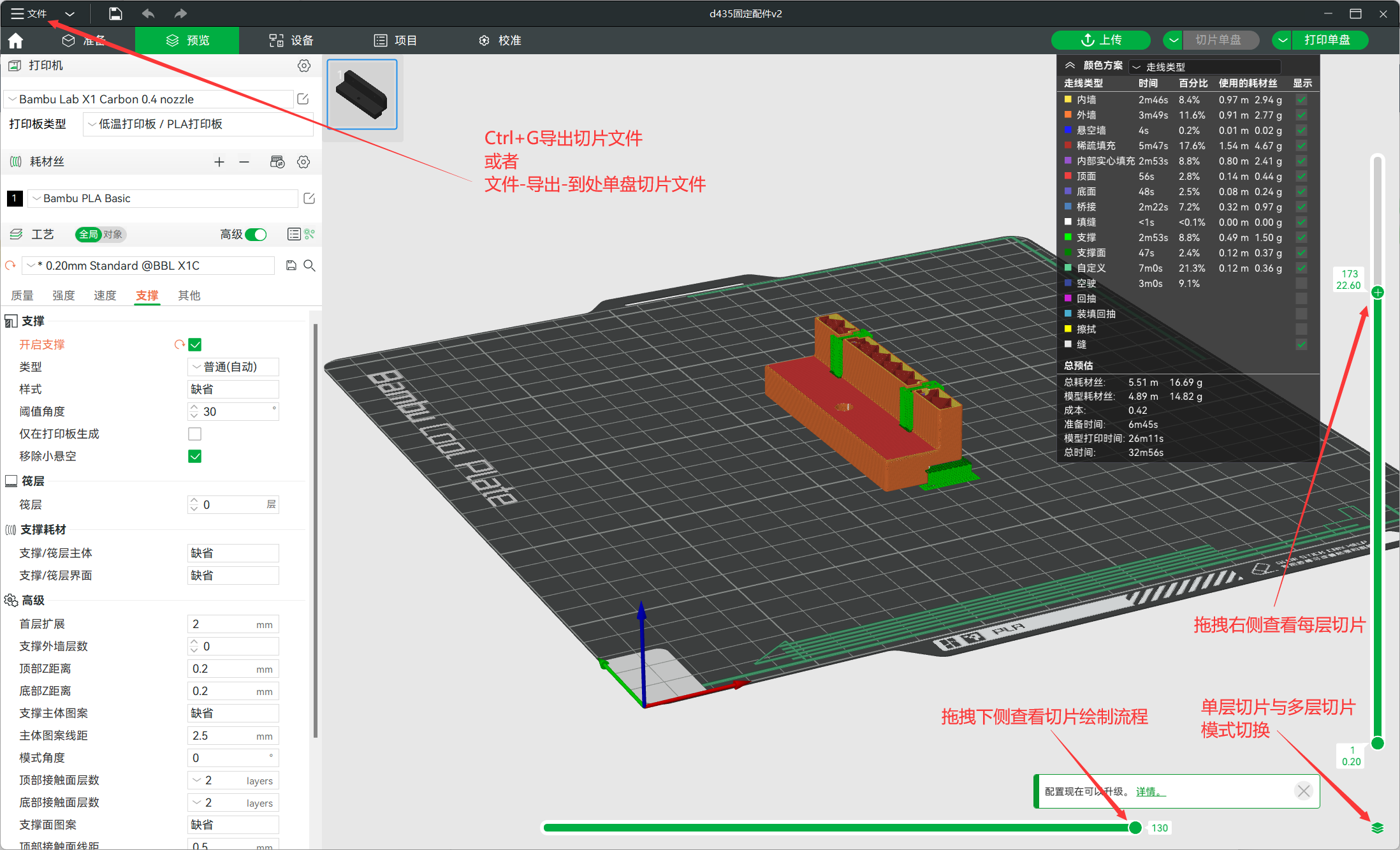Search process settings with magnifier icon
The width and height of the screenshot is (1400, 850).
[x=309, y=265]
